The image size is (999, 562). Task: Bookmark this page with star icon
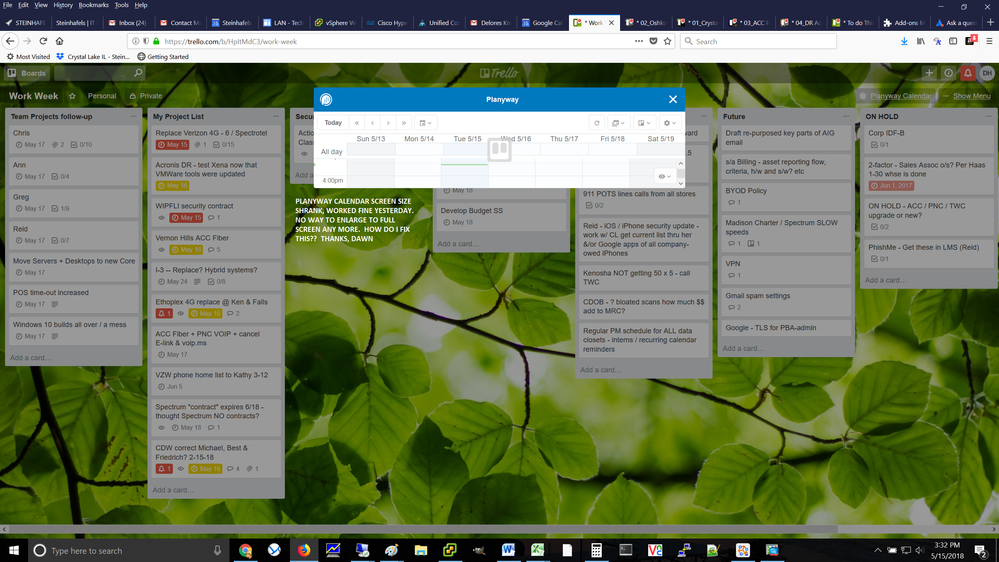[x=668, y=41]
